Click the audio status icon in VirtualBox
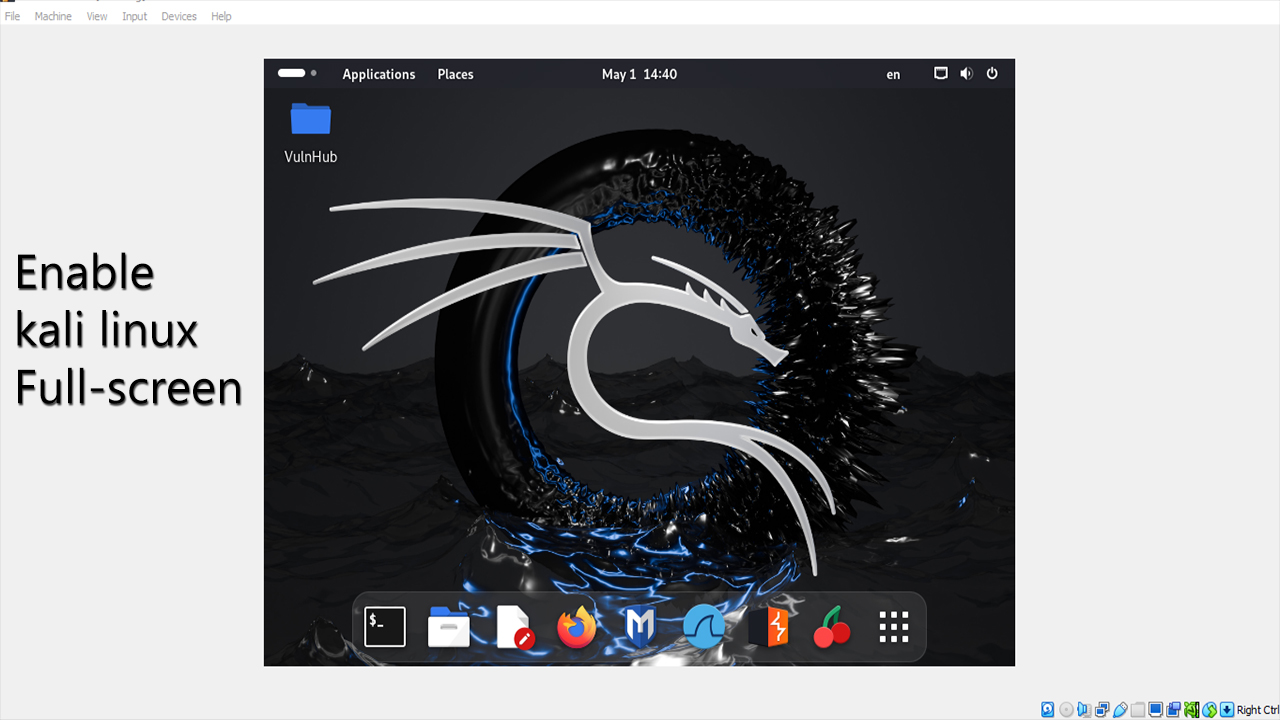The height and width of the screenshot is (720, 1280). click(1084, 710)
